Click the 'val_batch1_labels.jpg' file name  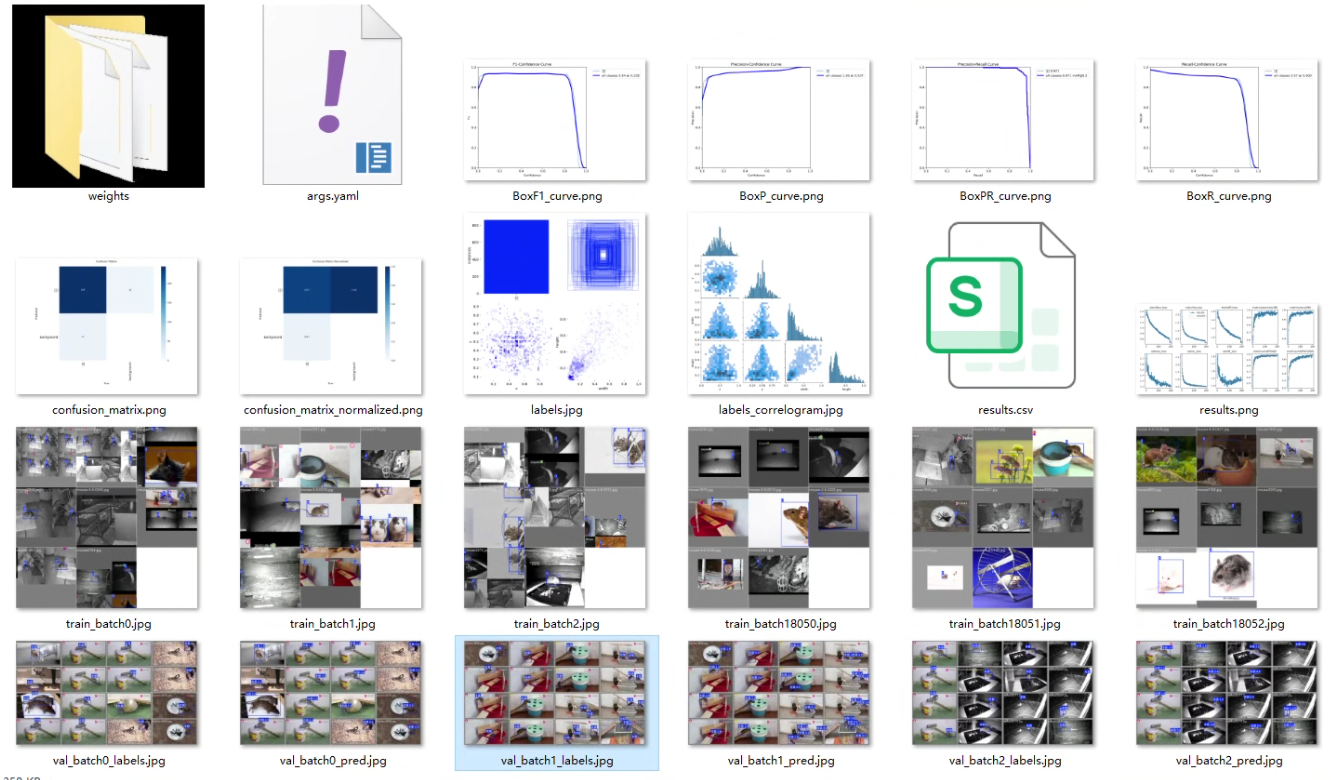point(557,761)
